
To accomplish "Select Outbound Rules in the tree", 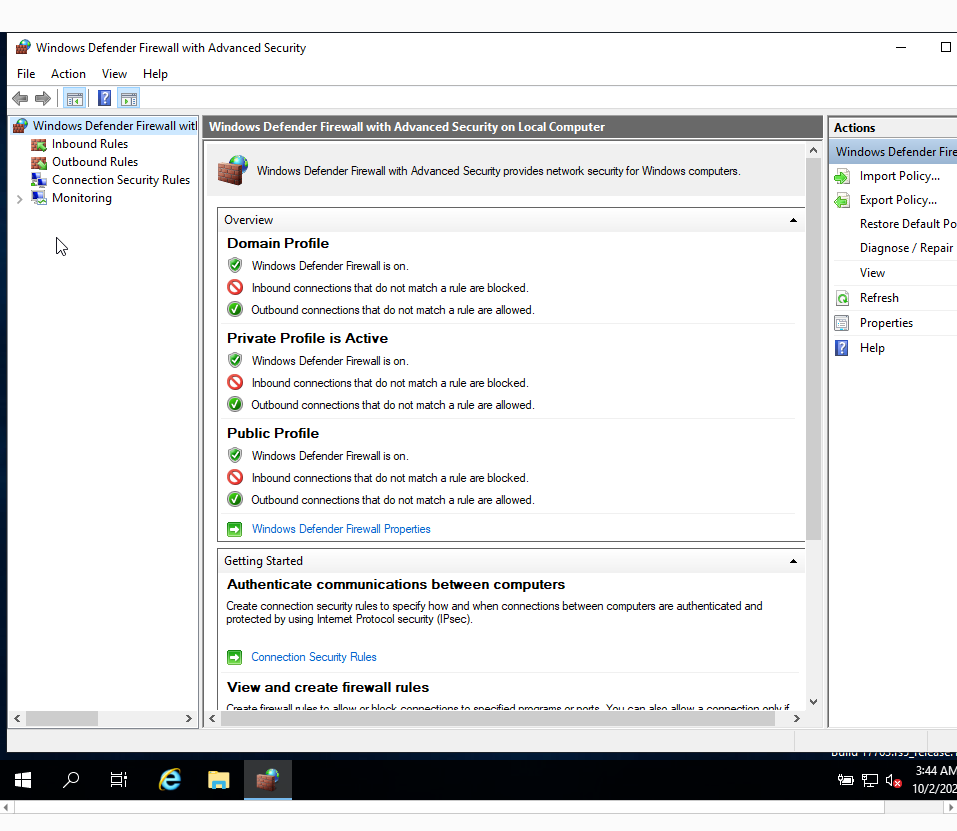I will pos(95,162).
